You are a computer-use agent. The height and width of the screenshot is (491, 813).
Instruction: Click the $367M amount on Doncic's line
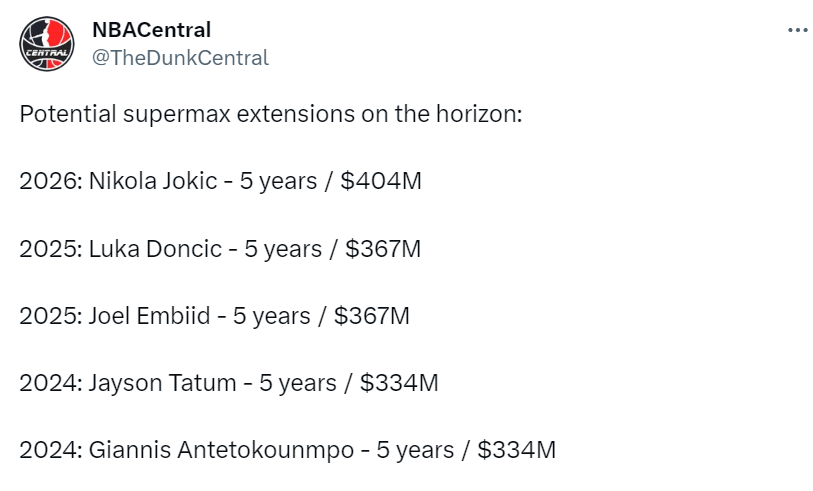pos(383,248)
